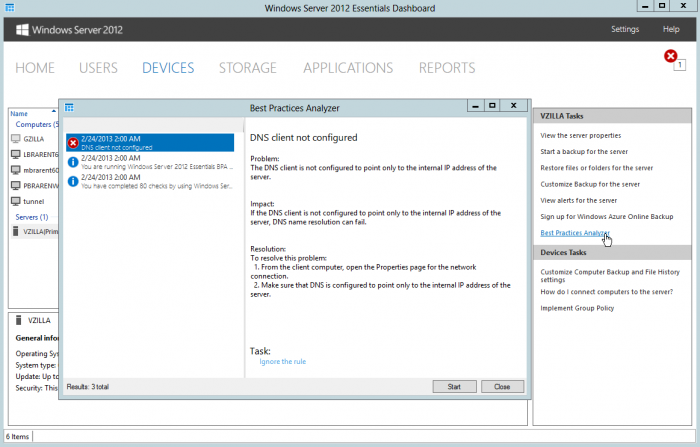Select the DNS client not configured result
This screenshot has width=700, height=447.
pos(150,143)
